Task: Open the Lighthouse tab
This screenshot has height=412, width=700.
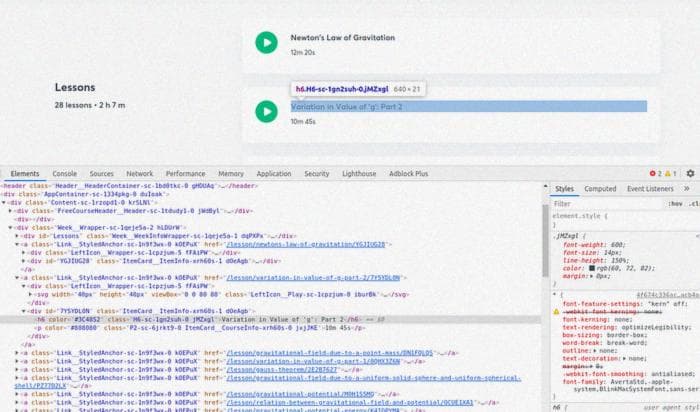Action: pos(359,174)
